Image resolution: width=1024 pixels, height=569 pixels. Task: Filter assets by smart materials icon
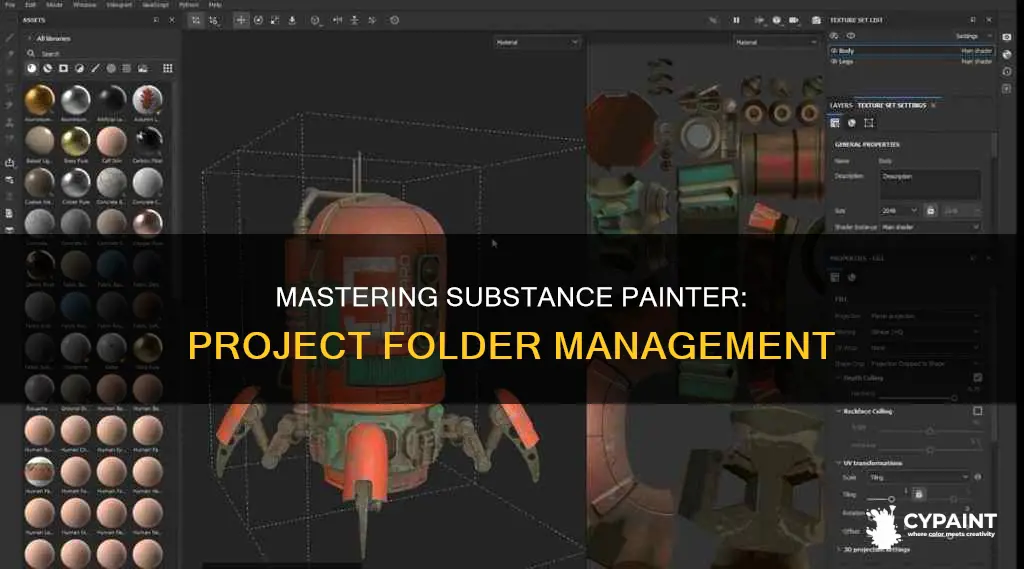(48, 68)
